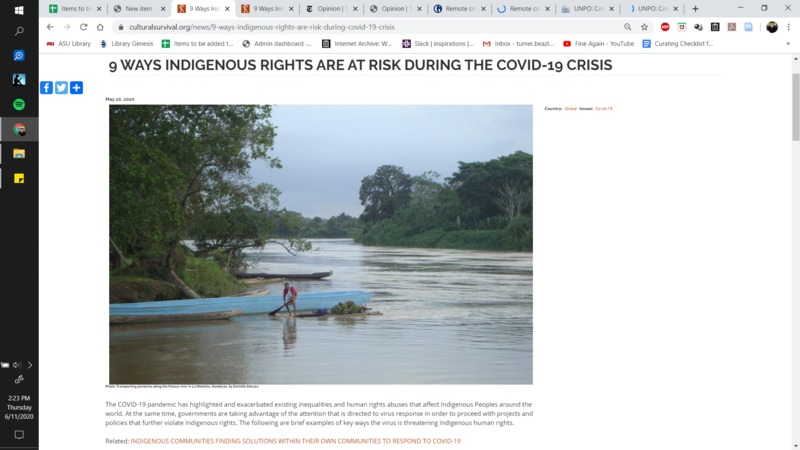
Task: Click the page vertical scrollbar thumb
Action: coord(795,107)
